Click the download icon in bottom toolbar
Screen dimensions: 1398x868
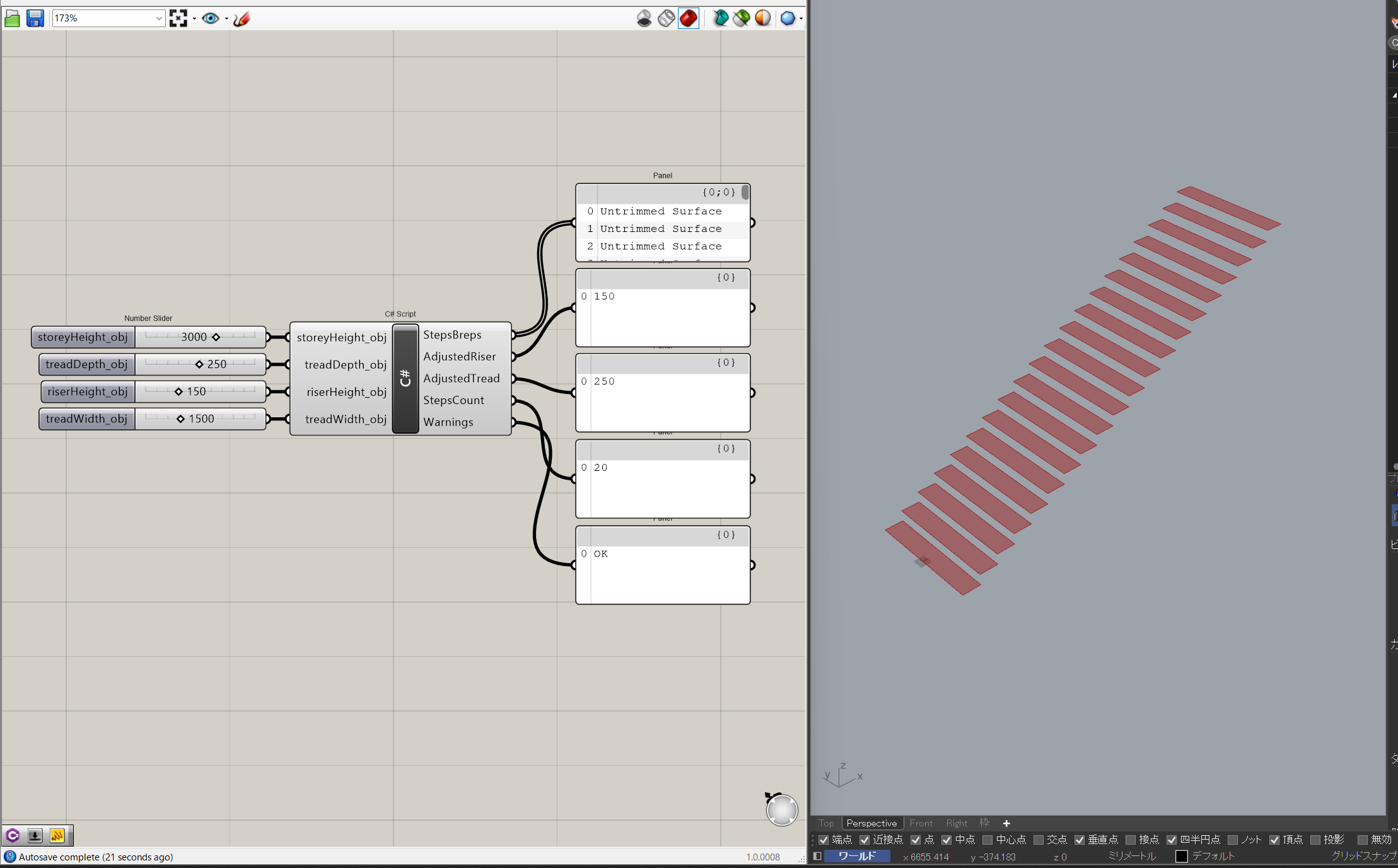click(x=35, y=836)
